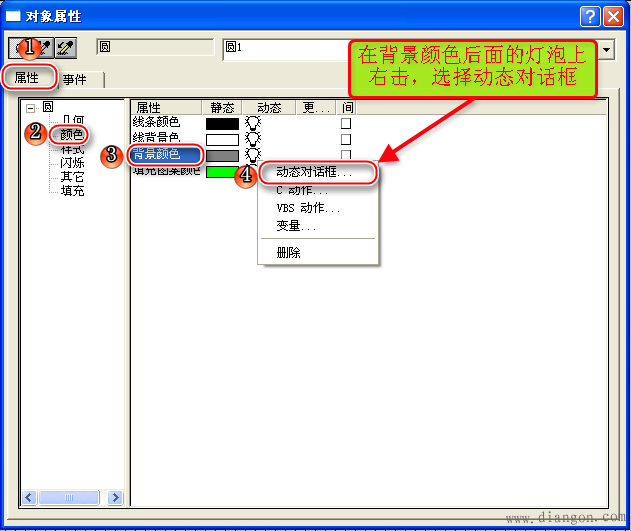This screenshot has width=631, height=531.
Task: Click the light bulb for 线背景色
Action: (253, 139)
